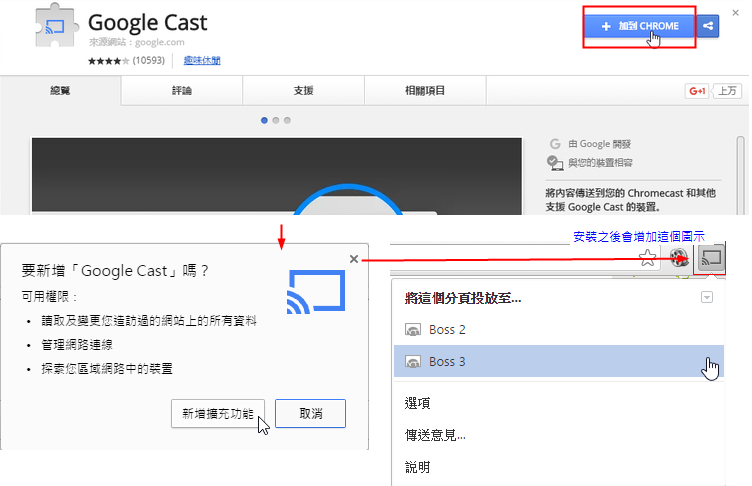Open the 支援 tab
This screenshot has height=486, width=752.
click(x=304, y=90)
